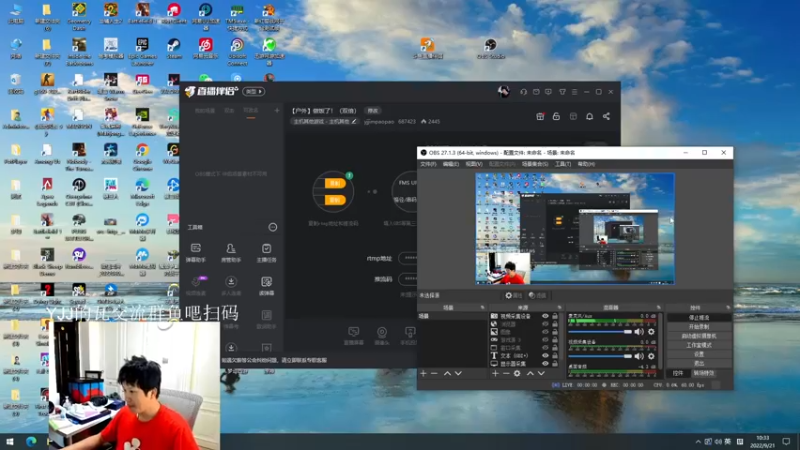This screenshot has height=450, width=800.
Task: Add a new scene in OBS
Action: pyautogui.click(x=423, y=373)
